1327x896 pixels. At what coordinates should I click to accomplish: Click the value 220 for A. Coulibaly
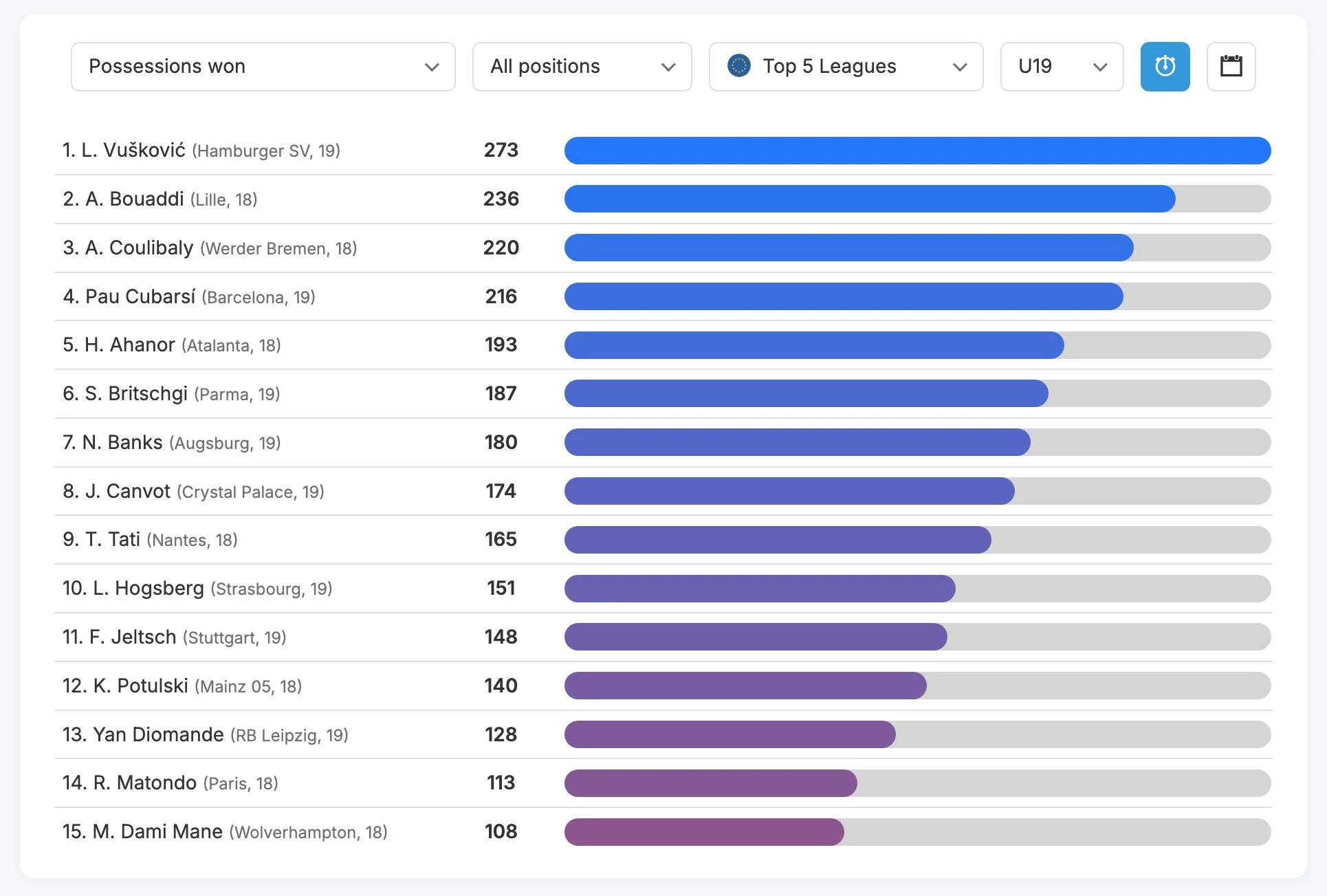501,248
